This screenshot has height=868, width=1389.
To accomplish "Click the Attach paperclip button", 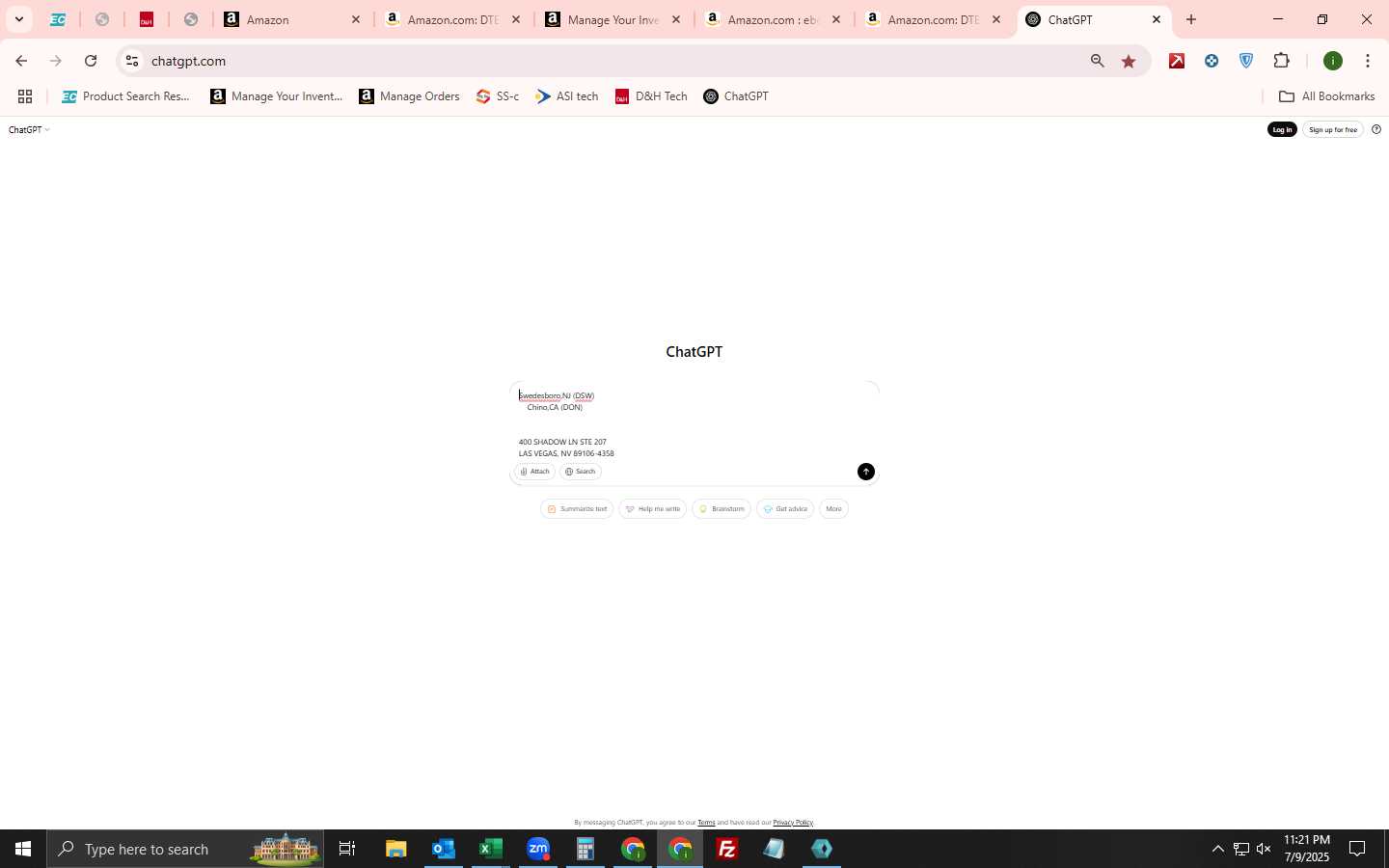I will click(534, 472).
